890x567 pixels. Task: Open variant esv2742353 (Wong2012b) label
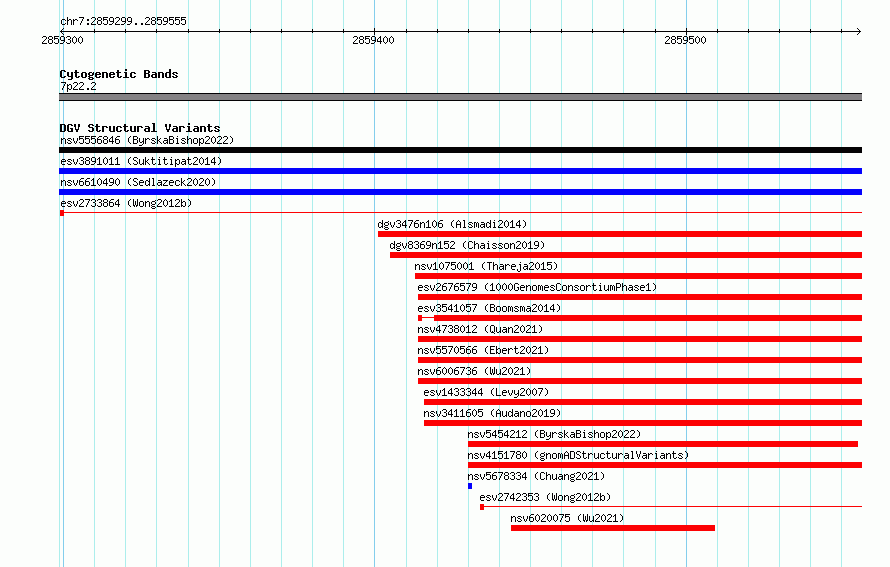545,497
